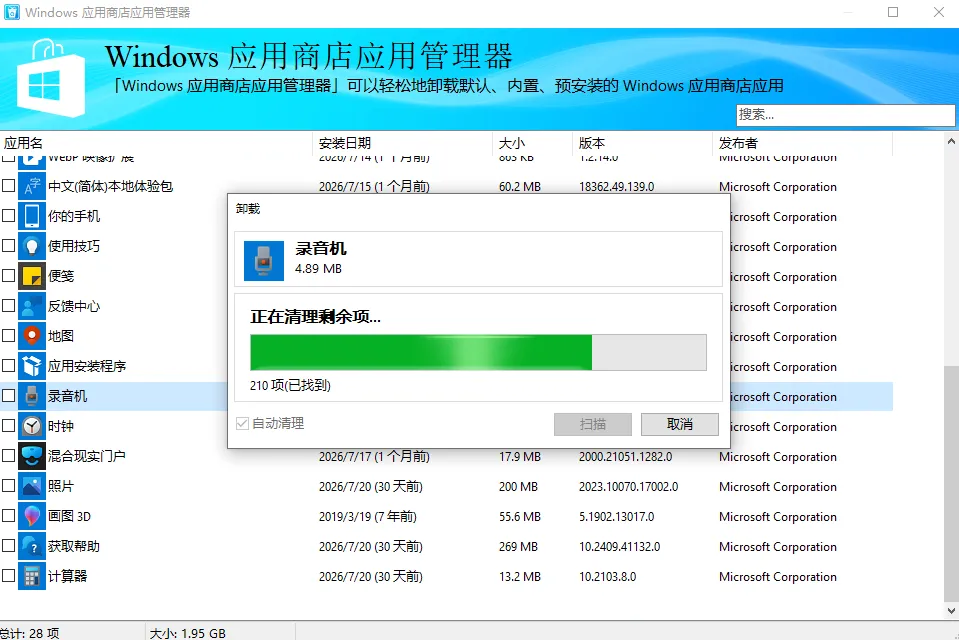Image resolution: width=959 pixels, height=640 pixels.
Task: Select the 录音机 row in app list
Action: (446, 396)
